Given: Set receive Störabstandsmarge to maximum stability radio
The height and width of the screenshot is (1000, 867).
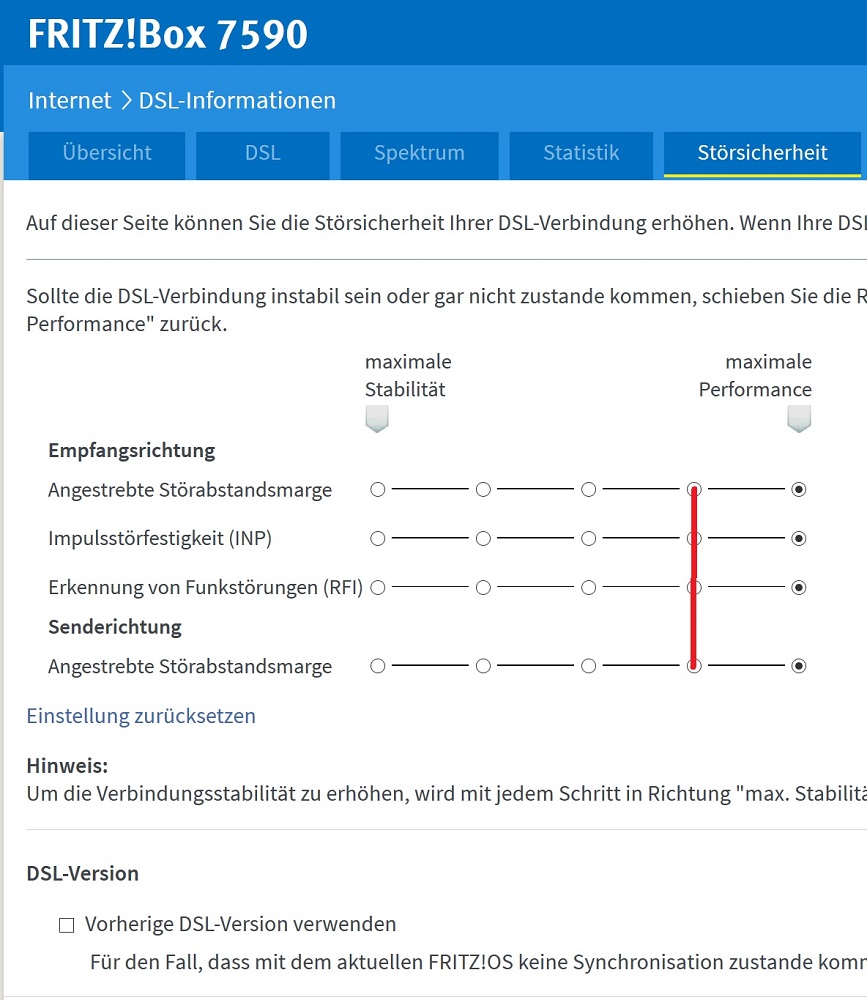Looking at the screenshot, I should coord(378,489).
